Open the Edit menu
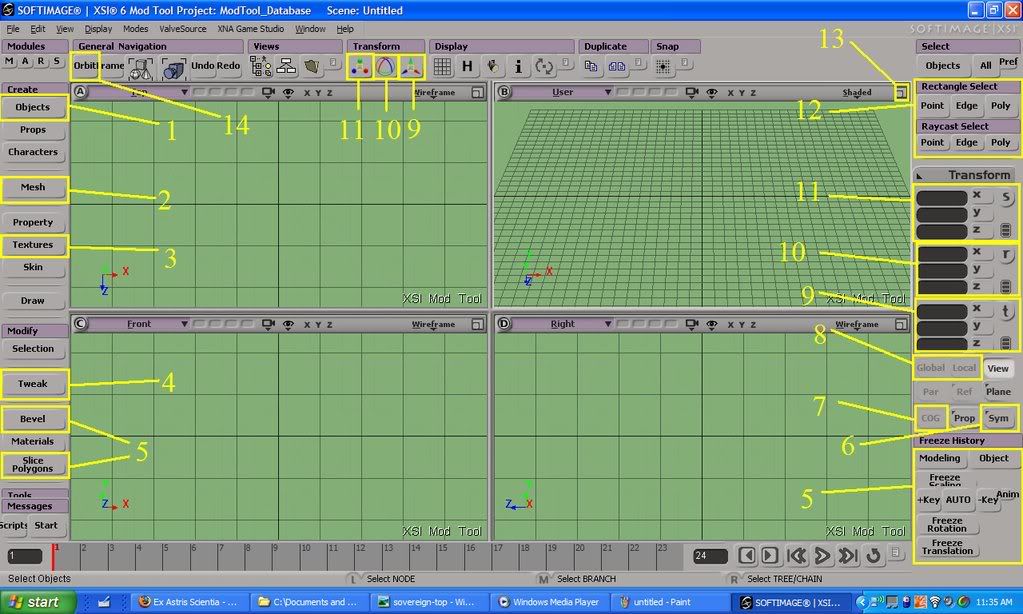The height and width of the screenshot is (614, 1023). pyautogui.click(x=38, y=29)
